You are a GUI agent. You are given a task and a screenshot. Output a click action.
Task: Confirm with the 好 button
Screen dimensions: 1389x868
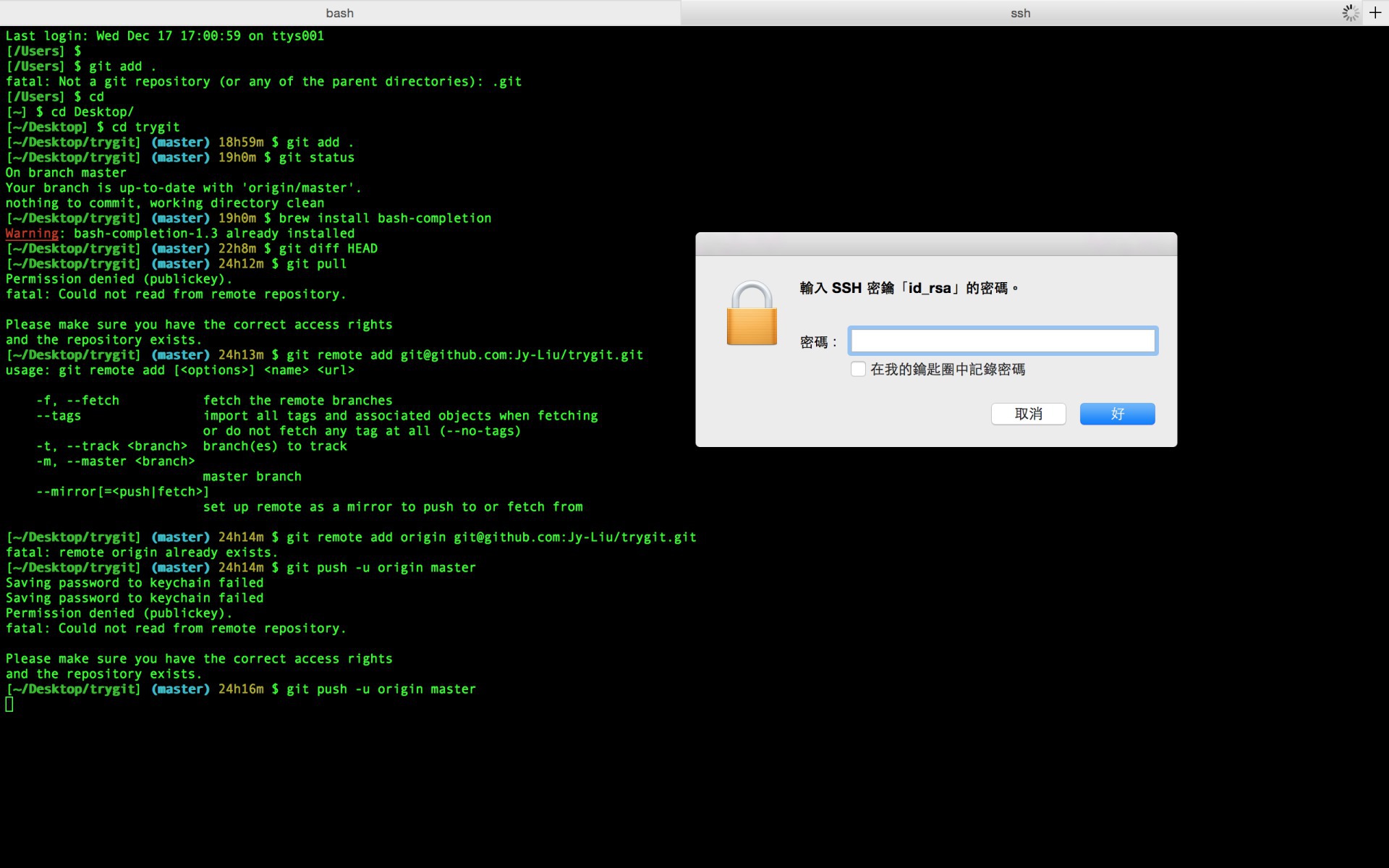click(x=1117, y=414)
